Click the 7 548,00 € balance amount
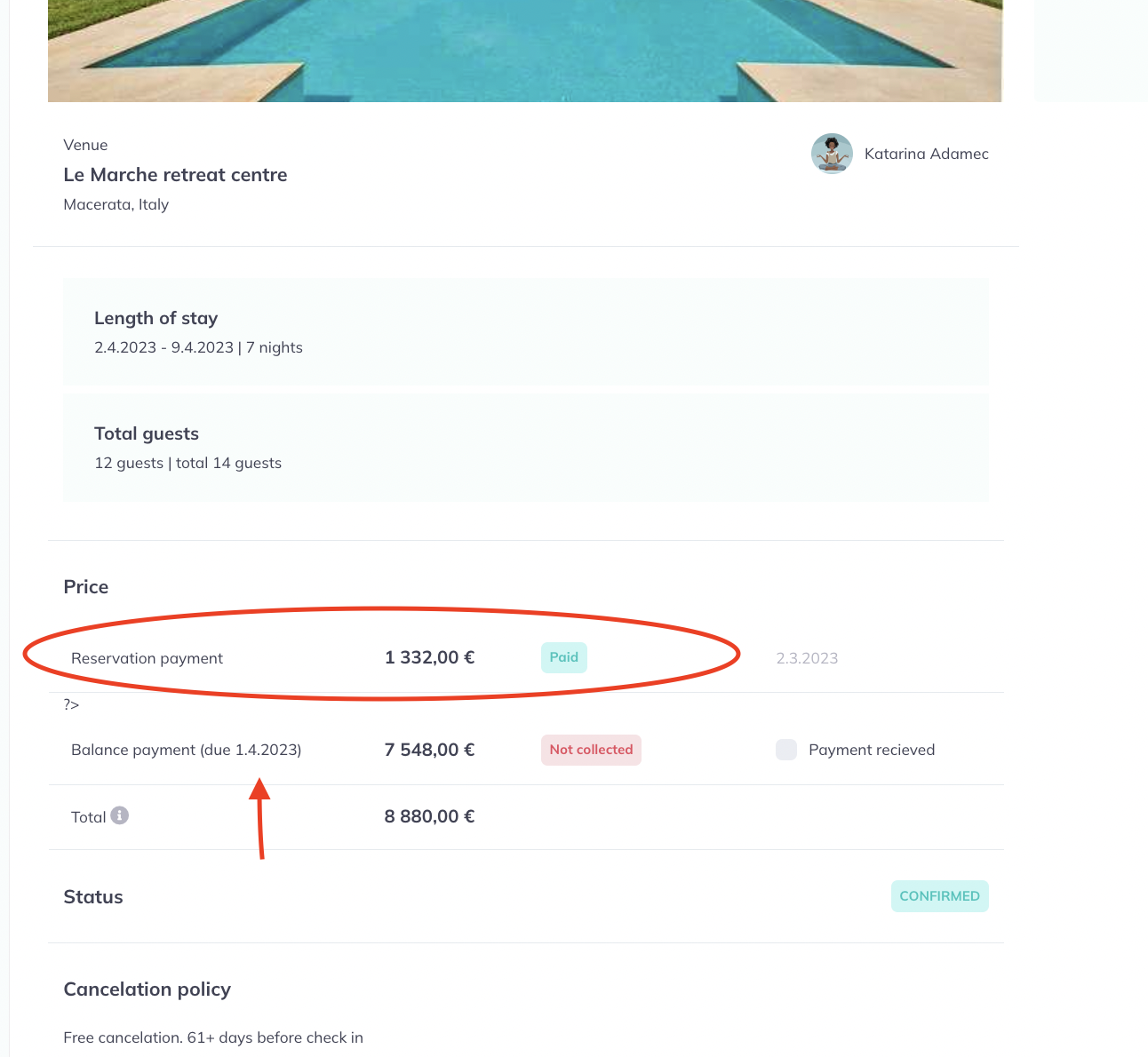Viewport: 1148px width, 1057px height. [x=429, y=750]
